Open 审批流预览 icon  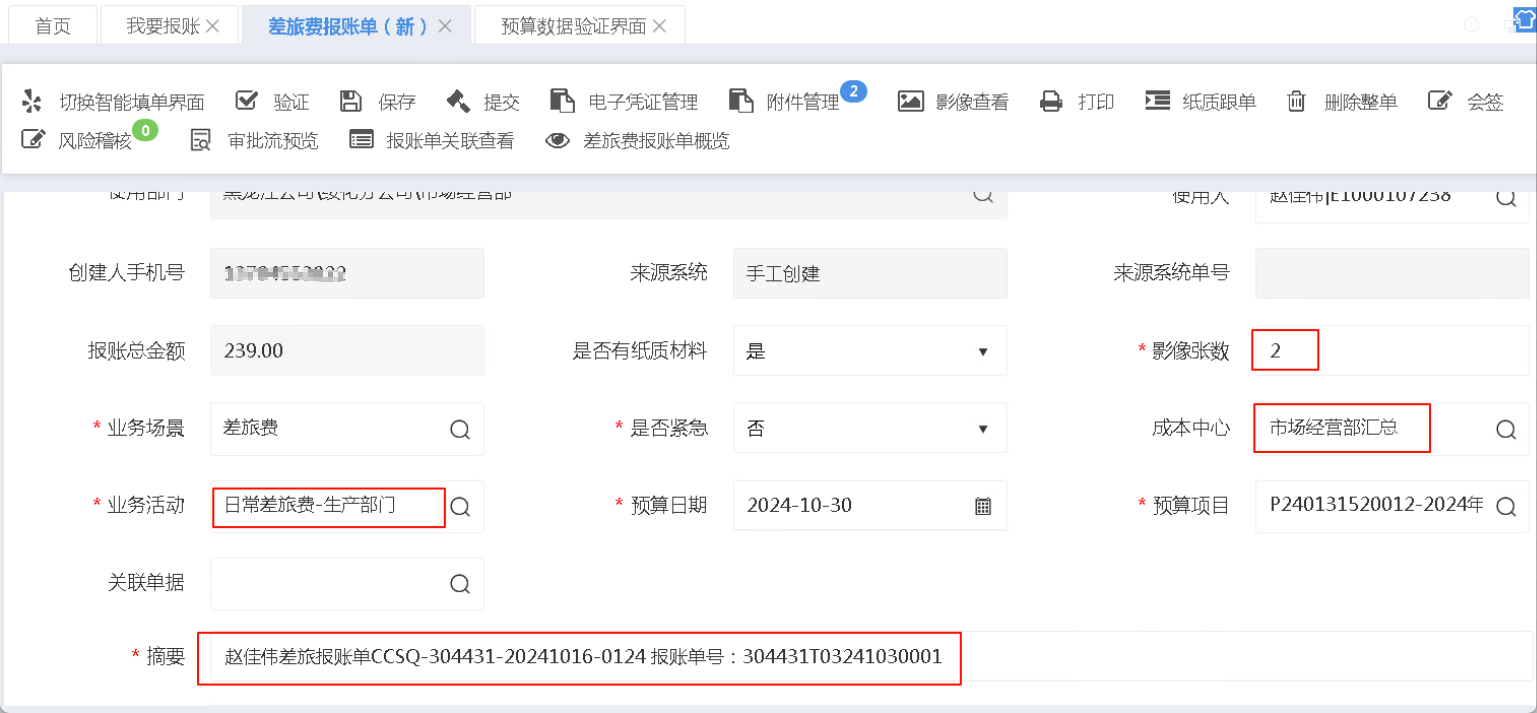(x=201, y=140)
